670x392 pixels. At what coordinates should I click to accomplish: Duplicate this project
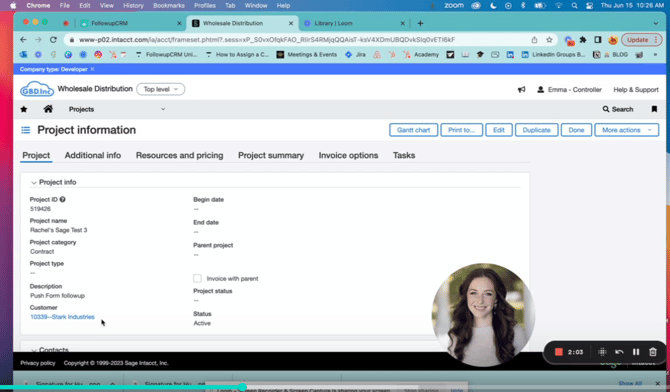pos(536,130)
